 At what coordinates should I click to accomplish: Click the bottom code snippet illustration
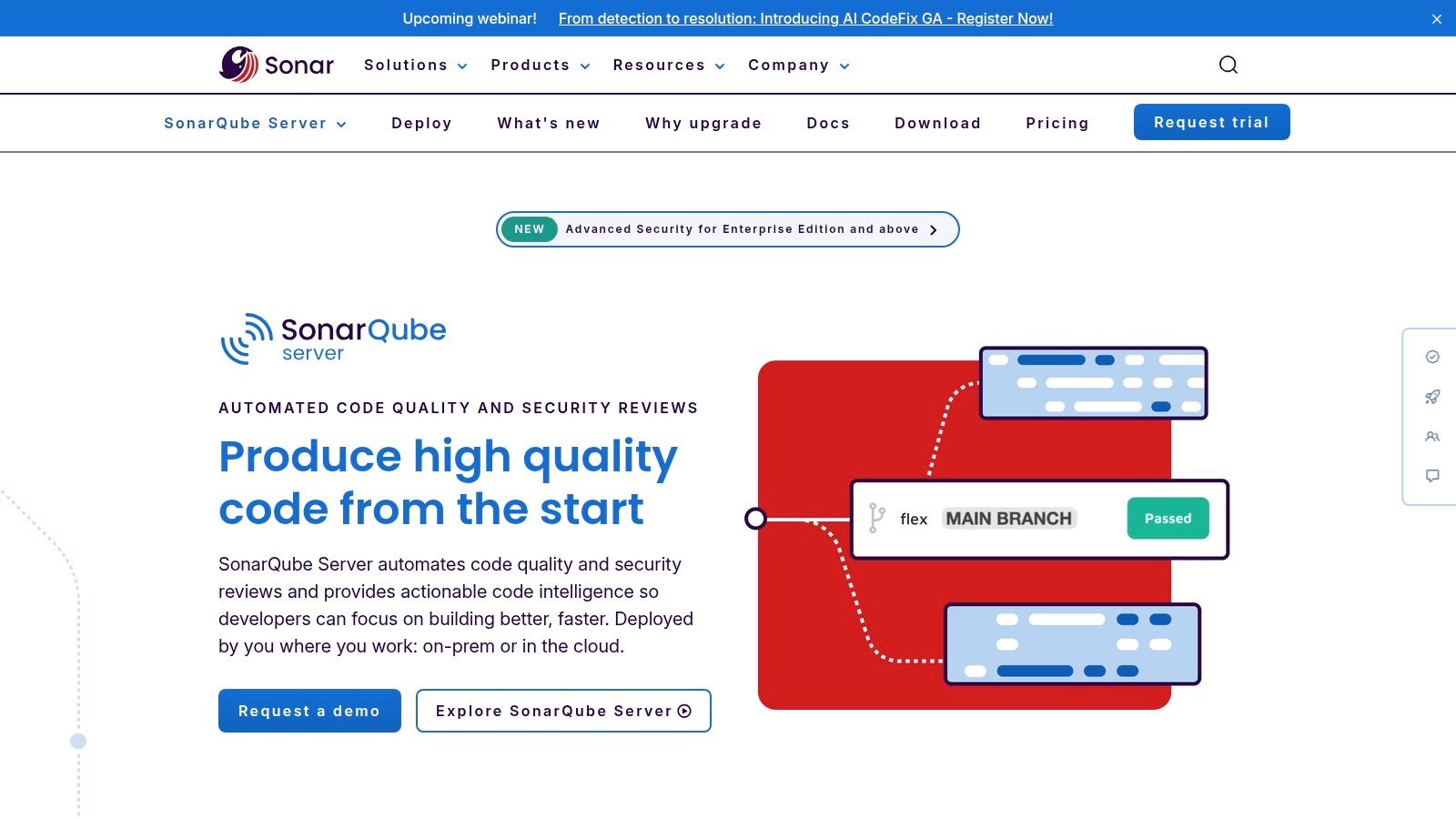(x=1073, y=644)
